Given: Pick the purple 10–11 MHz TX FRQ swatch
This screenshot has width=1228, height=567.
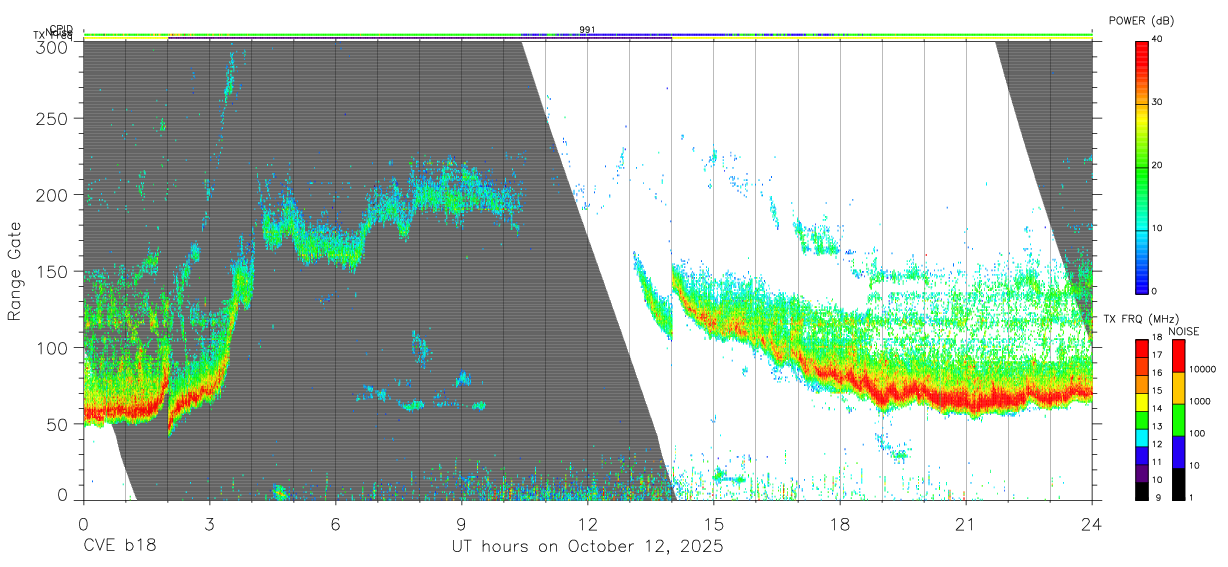Looking at the screenshot, I should [x=1142, y=471].
